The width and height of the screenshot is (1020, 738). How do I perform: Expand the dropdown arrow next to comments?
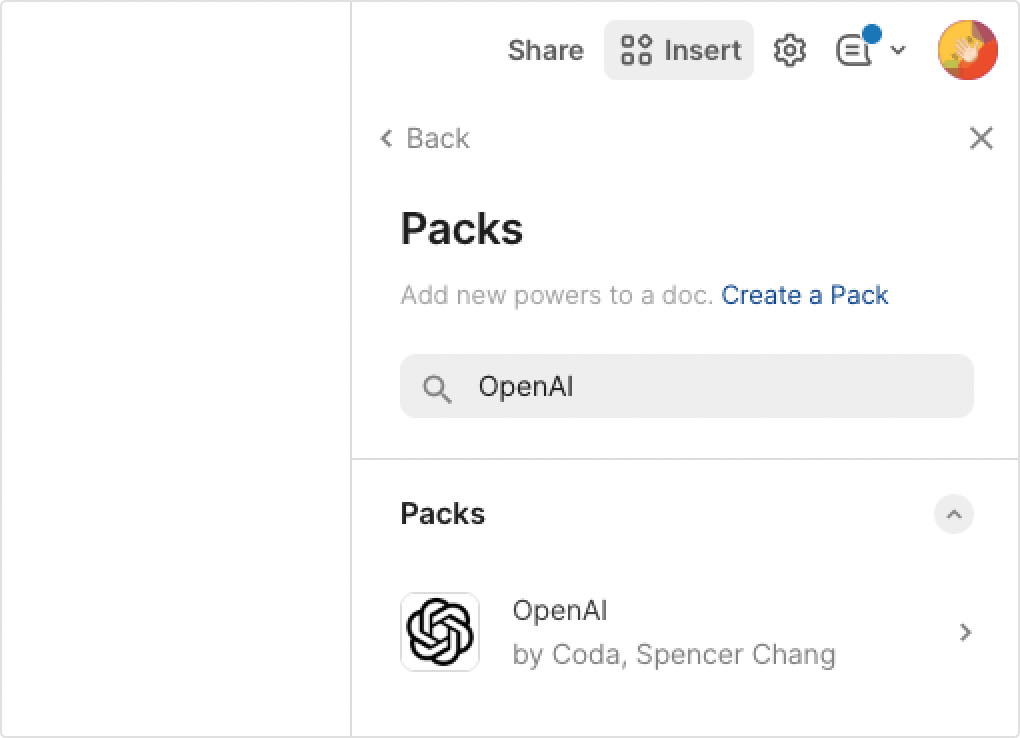click(x=898, y=50)
